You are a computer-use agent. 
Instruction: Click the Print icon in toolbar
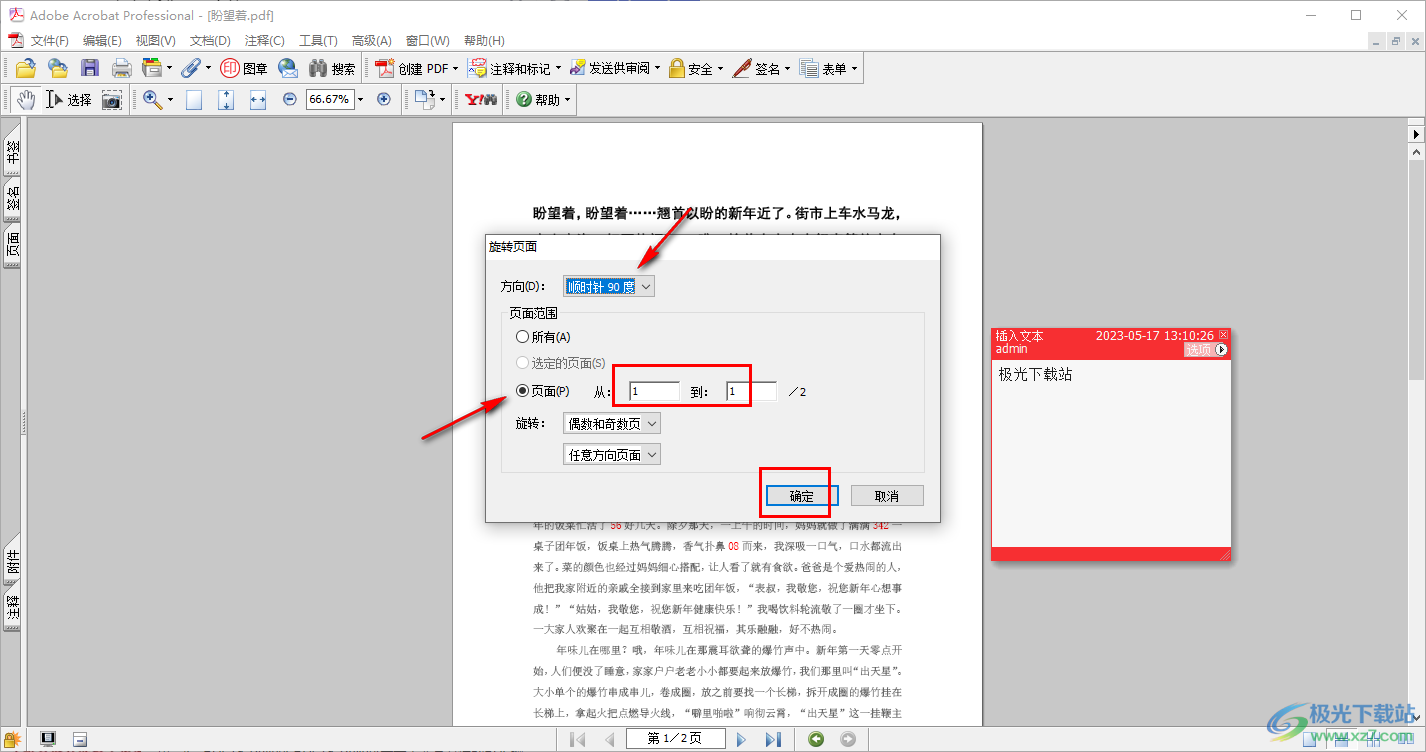tap(121, 68)
